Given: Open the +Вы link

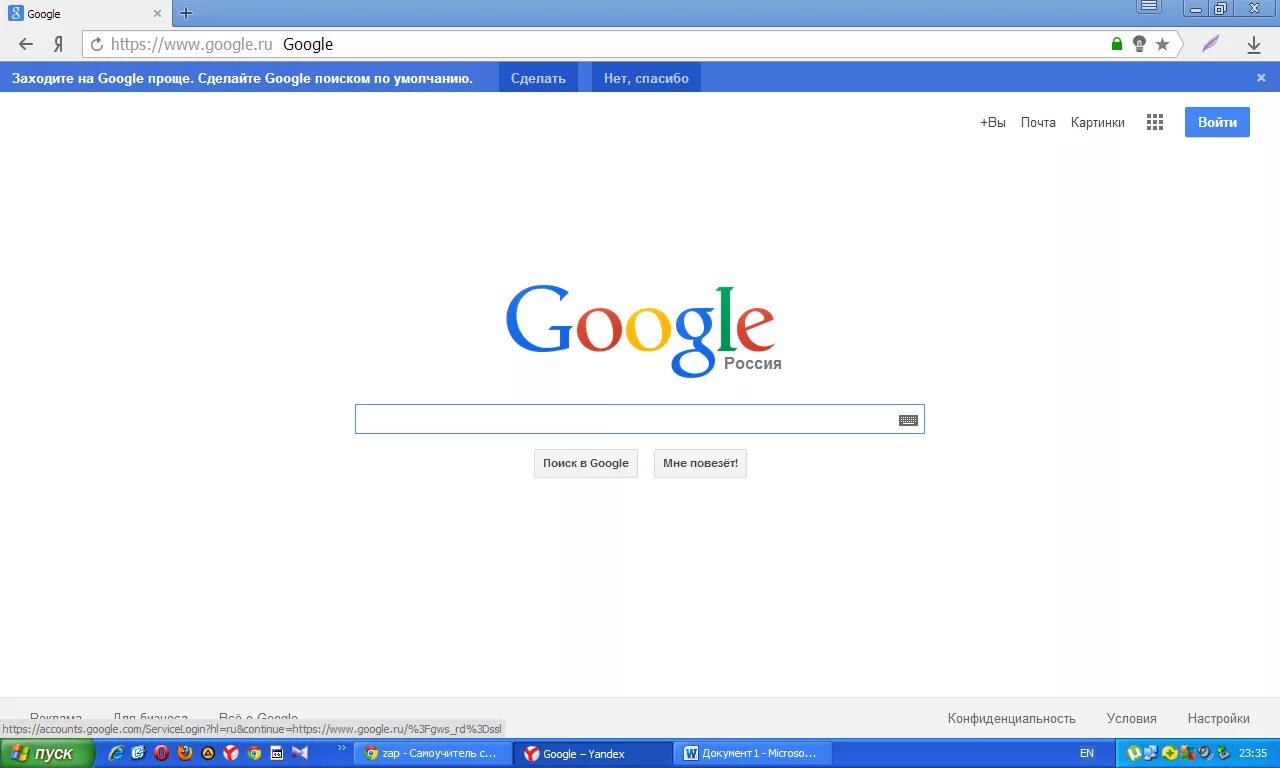Looking at the screenshot, I should coord(993,122).
